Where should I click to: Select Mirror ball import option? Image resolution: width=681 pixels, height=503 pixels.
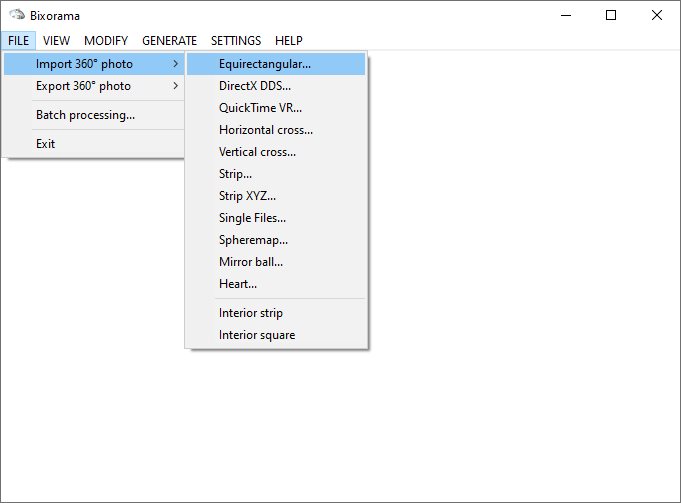(251, 262)
